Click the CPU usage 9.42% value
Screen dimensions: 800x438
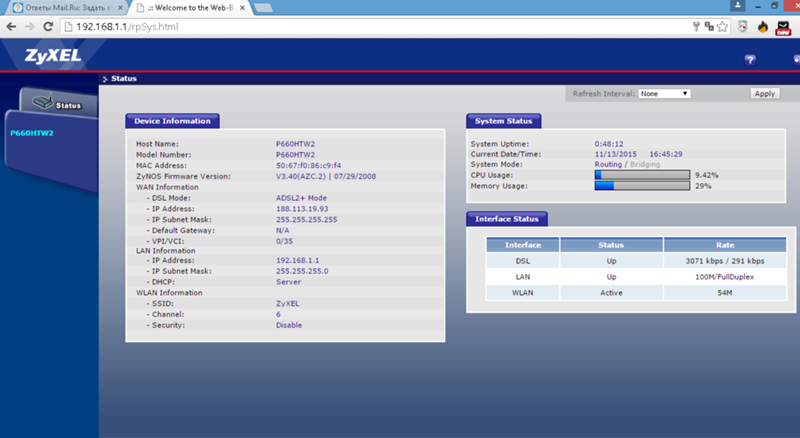pos(707,175)
